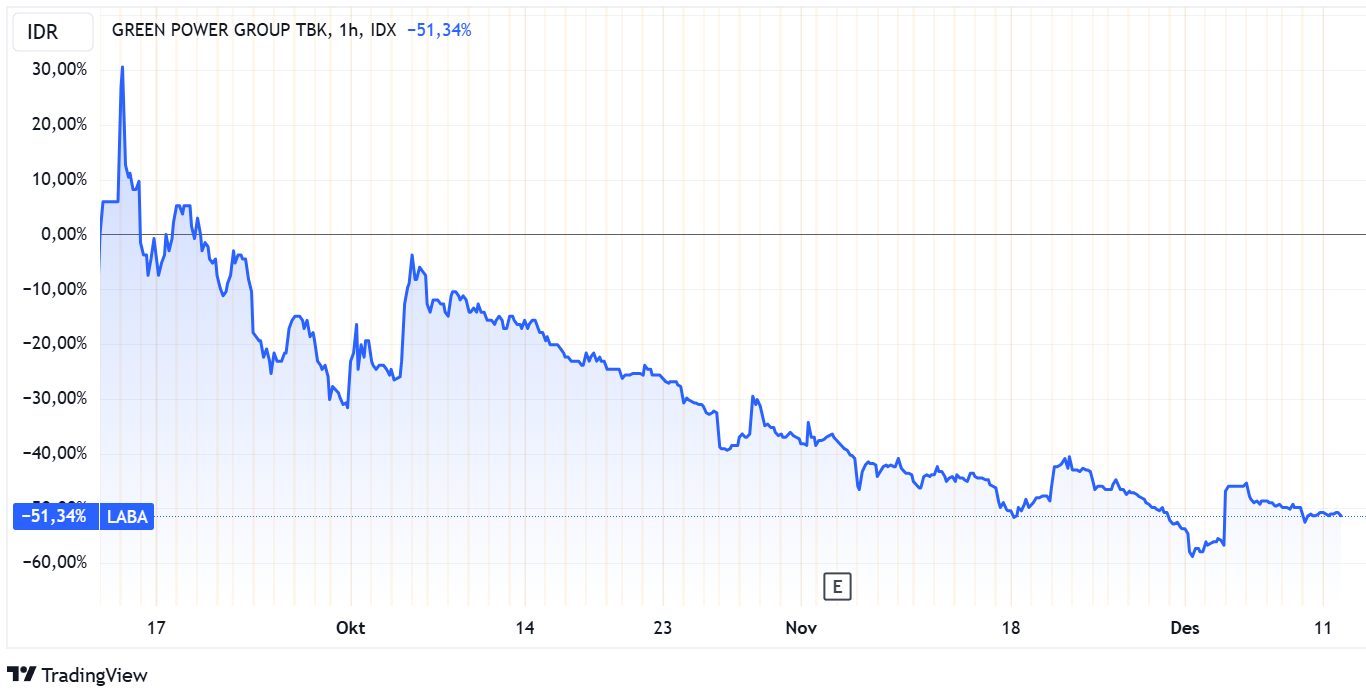The height and width of the screenshot is (697, 1366).
Task: Click the −51,34% price axis label
Action: tap(54, 517)
